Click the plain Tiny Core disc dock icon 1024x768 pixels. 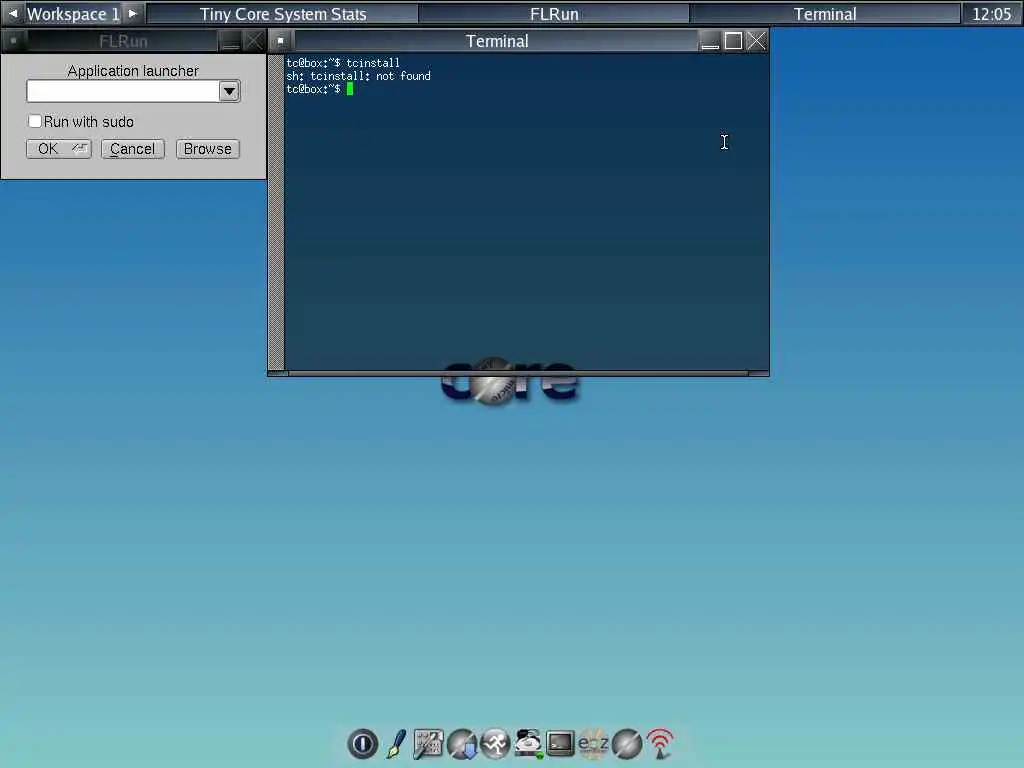(x=627, y=743)
